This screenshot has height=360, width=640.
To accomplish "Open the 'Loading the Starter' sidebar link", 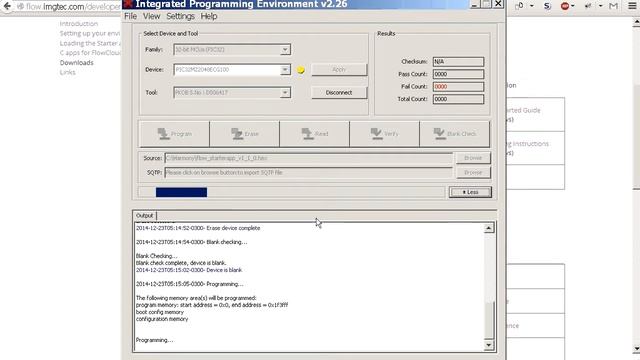I will click(90, 43).
